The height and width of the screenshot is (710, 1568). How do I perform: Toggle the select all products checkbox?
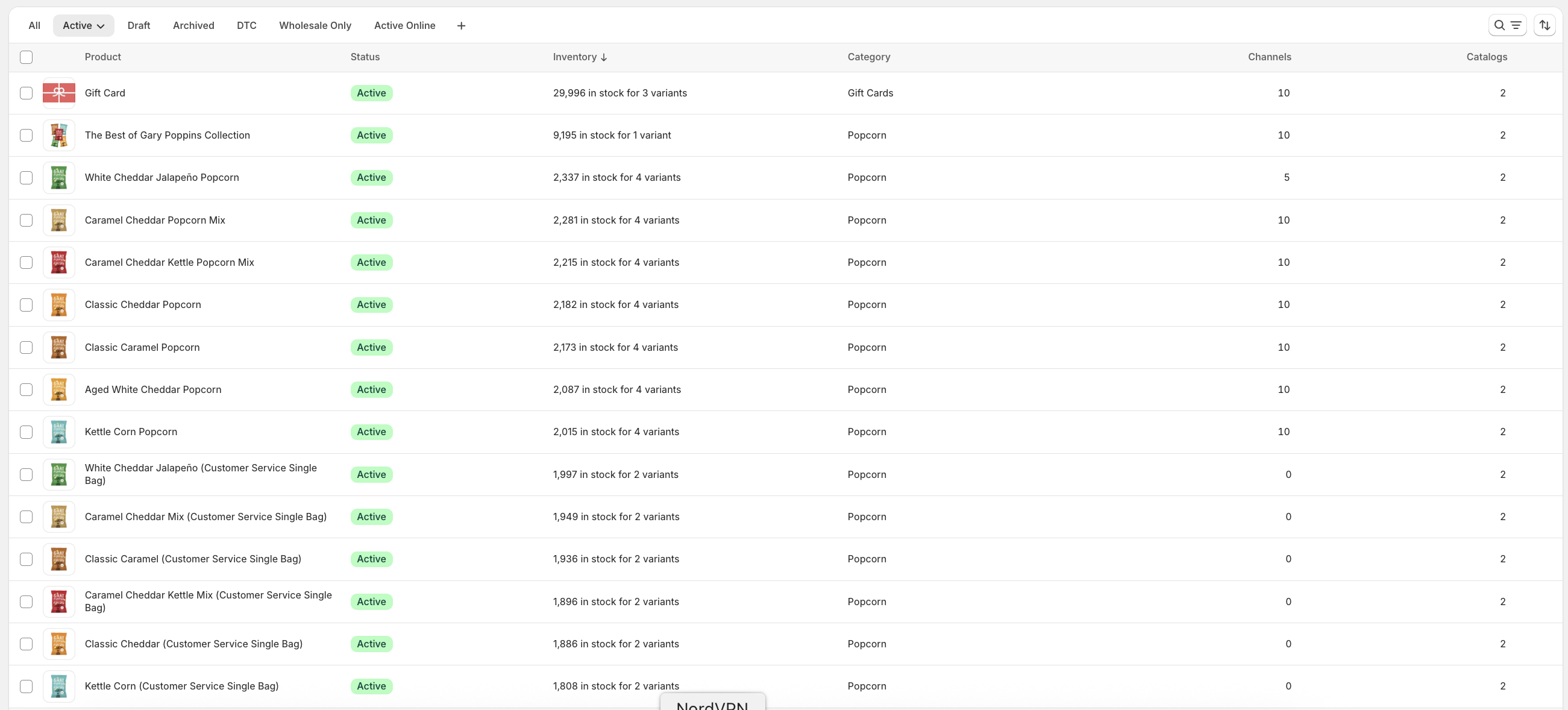[x=26, y=57]
